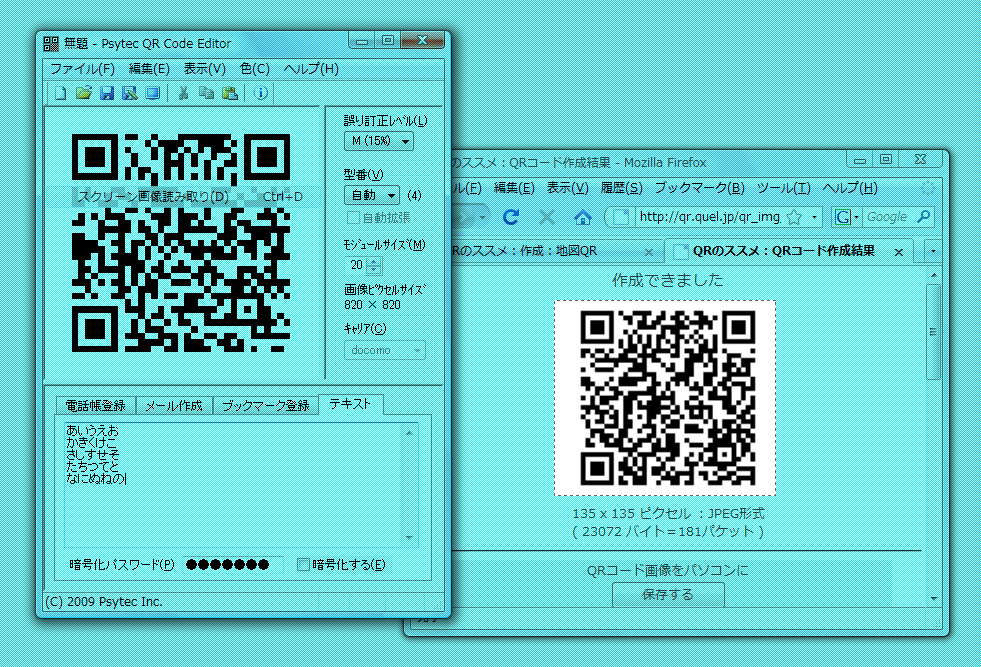Click the Paste clipboard icon
Viewport: 981px width, 667px height.
[x=230, y=93]
